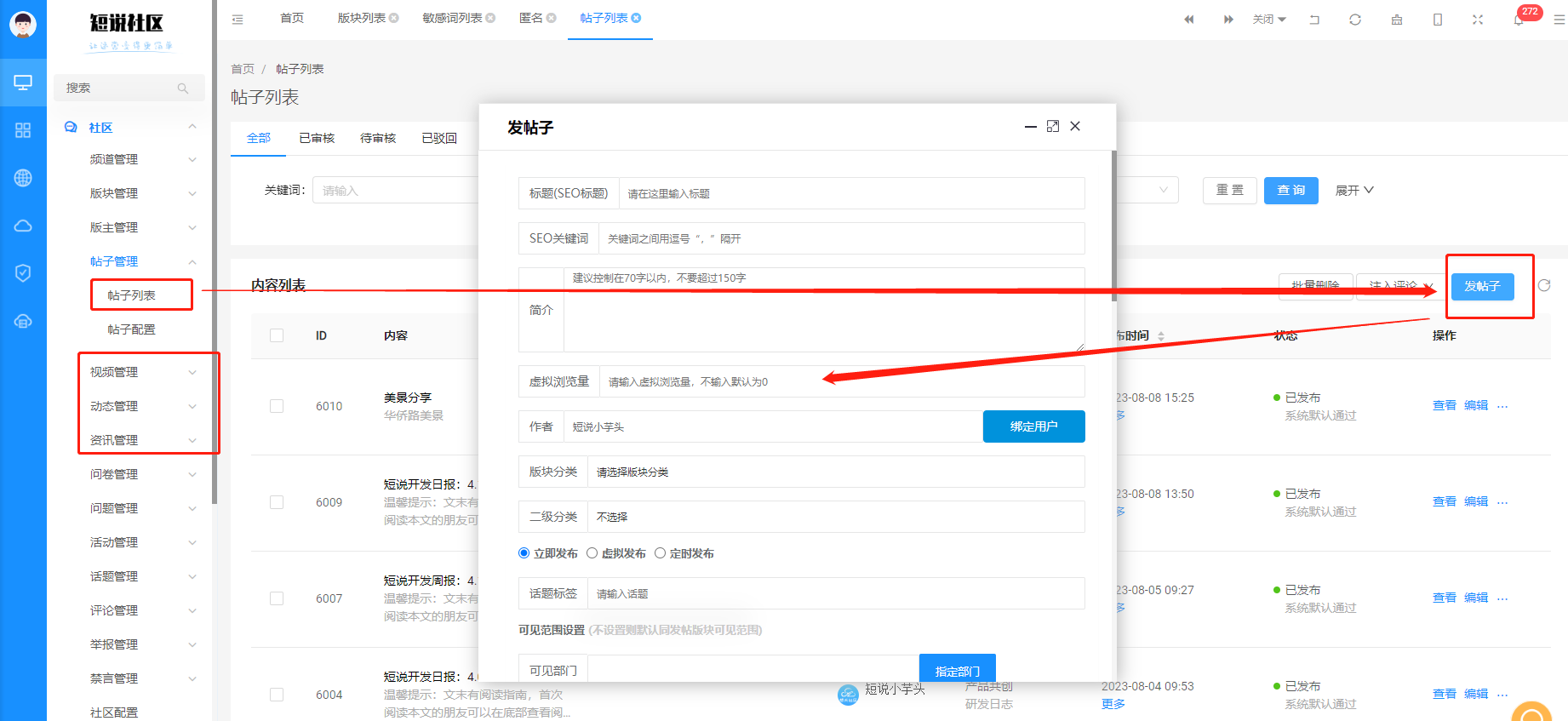Click the back/return arrow icon in top bar
The image size is (1568, 721).
coord(1314,20)
